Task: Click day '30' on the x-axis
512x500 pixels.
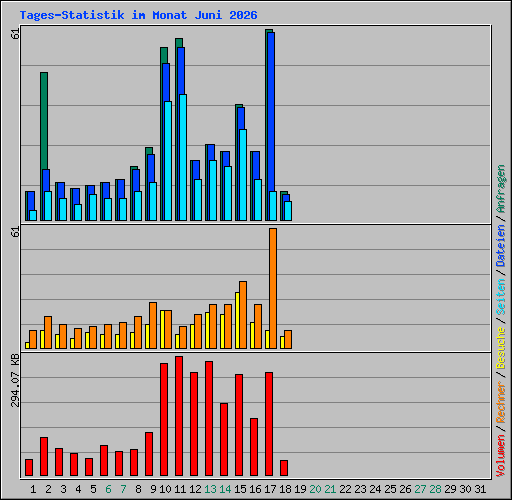Action: click(465, 489)
